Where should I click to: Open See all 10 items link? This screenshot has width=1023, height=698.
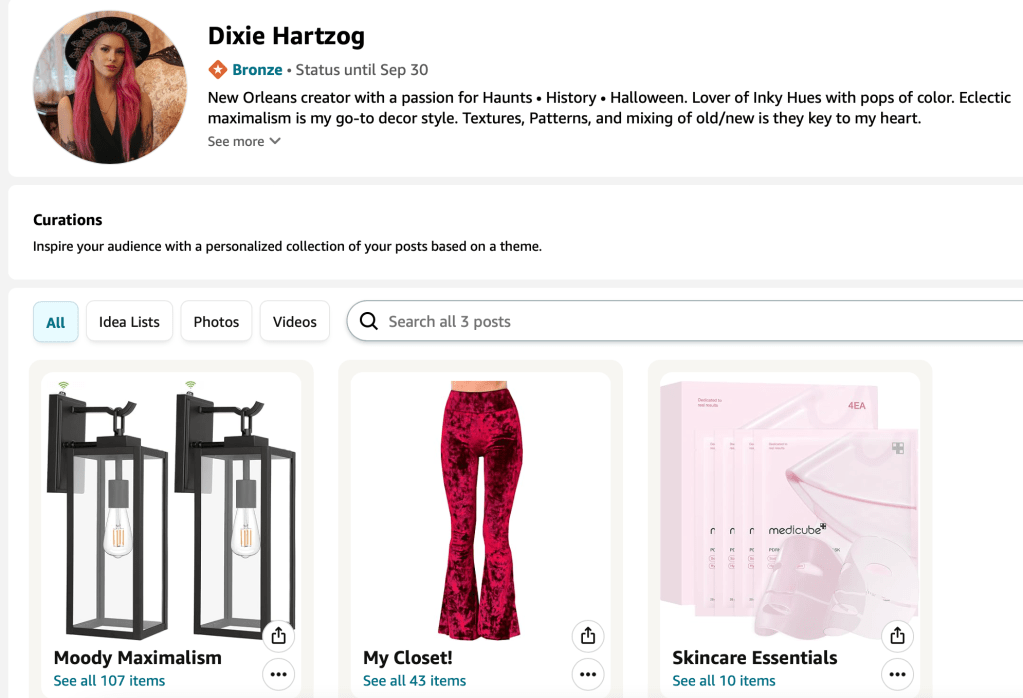(724, 681)
